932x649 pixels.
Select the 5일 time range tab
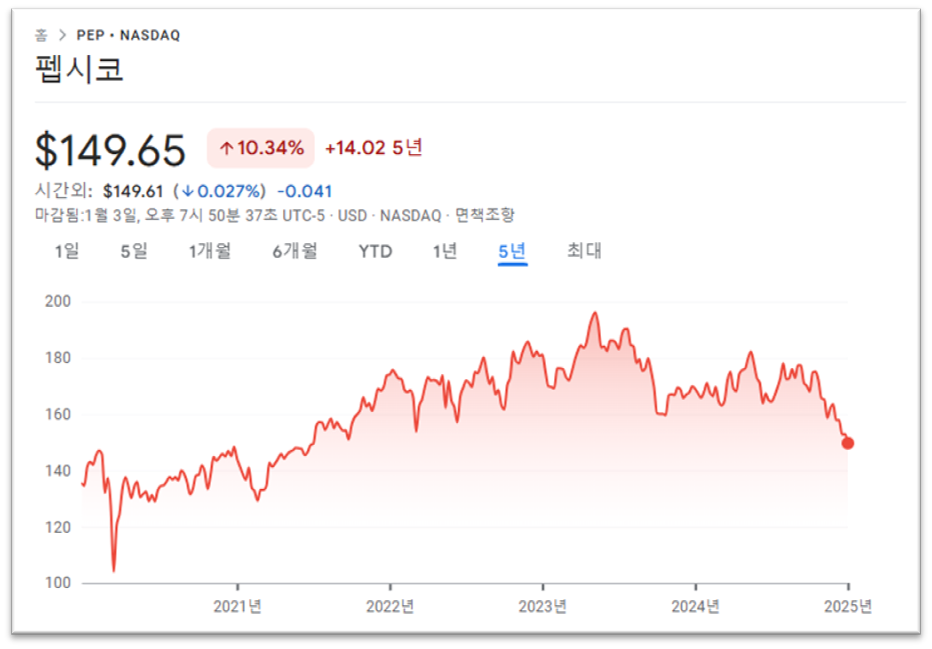coord(134,251)
